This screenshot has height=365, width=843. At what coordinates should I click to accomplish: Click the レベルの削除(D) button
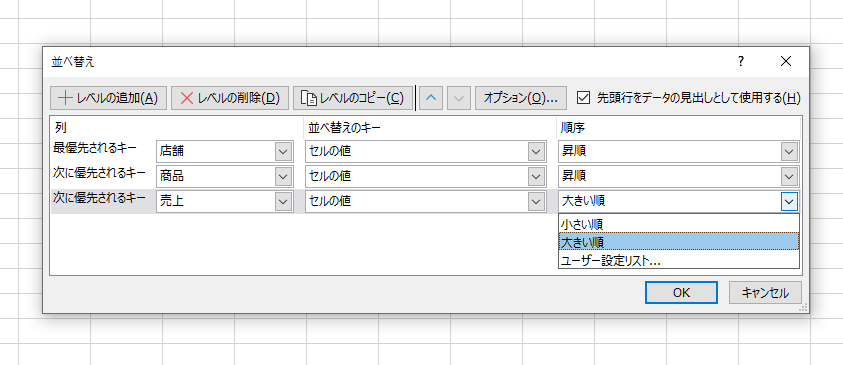(x=230, y=98)
